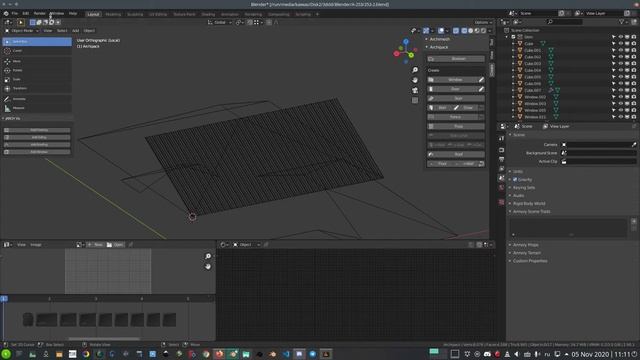The height and width of the screenshot is (360, 640).
Task: Disable render camera icon for Cube.004
Action: coord(633,70)
